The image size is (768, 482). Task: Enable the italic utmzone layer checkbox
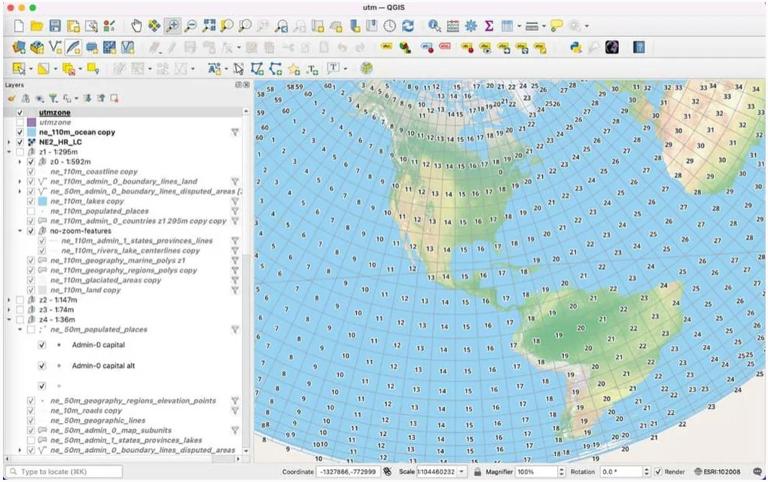[x=20, y=122]
